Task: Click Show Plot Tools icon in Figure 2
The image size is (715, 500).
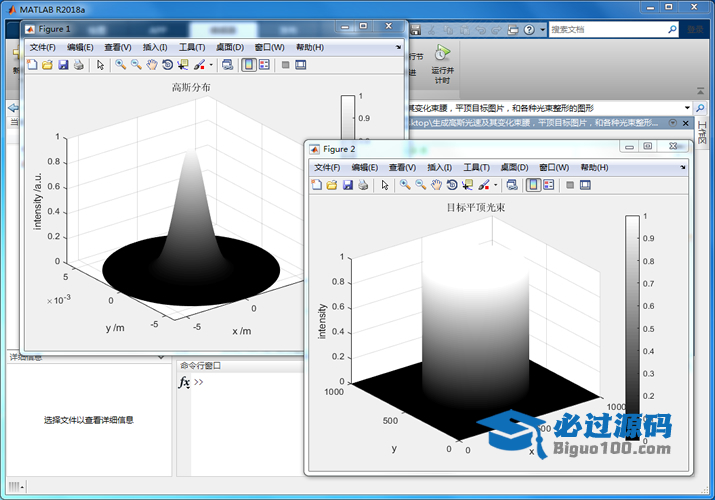Action: (x=585, y=185)
